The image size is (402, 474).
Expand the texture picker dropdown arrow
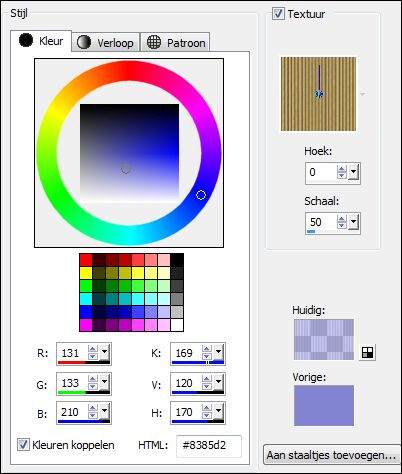[x=362, y=94]
